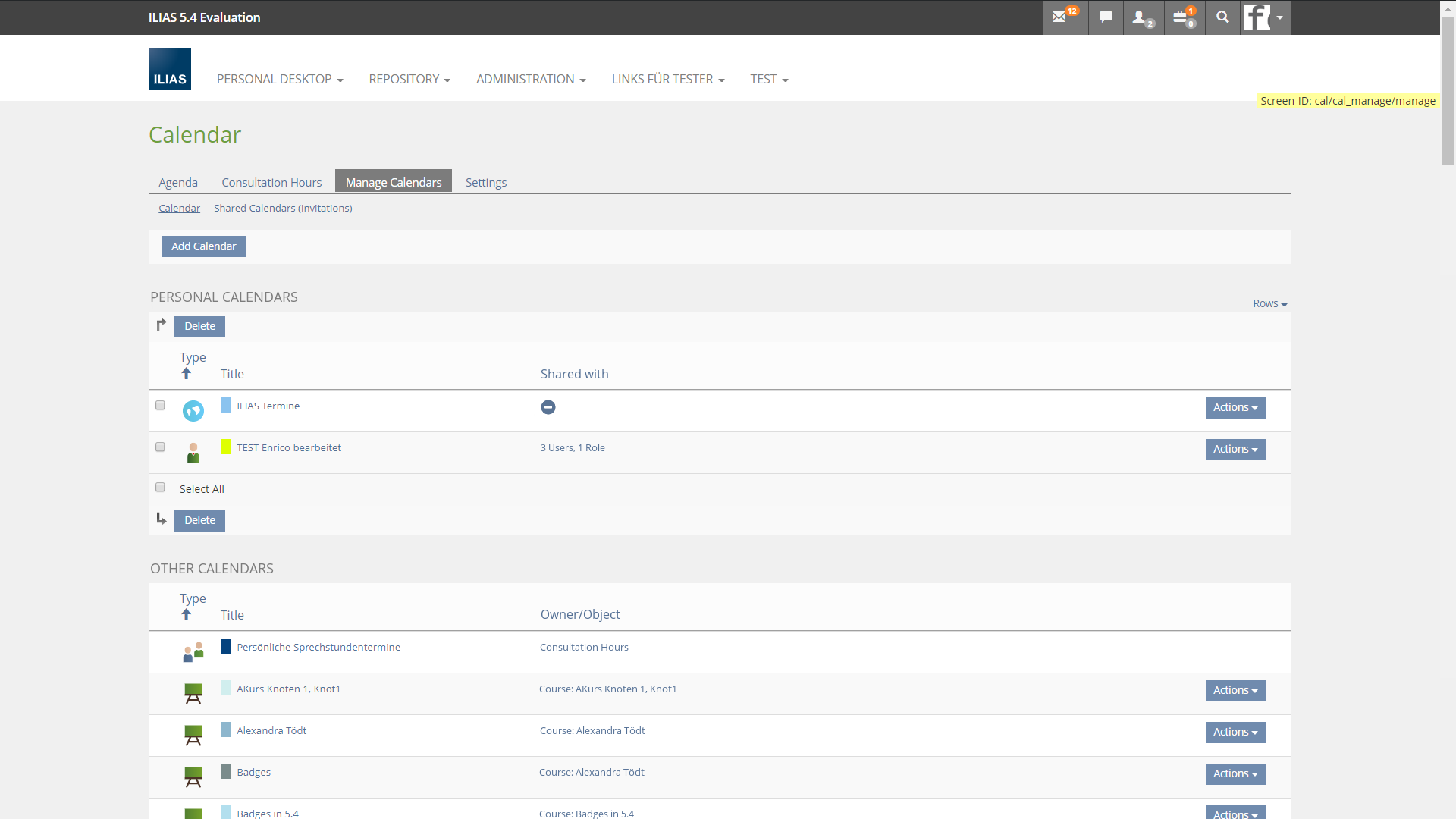Expand the Rows dropdown
This screenshot has width=1456, height=819.
1269,303
